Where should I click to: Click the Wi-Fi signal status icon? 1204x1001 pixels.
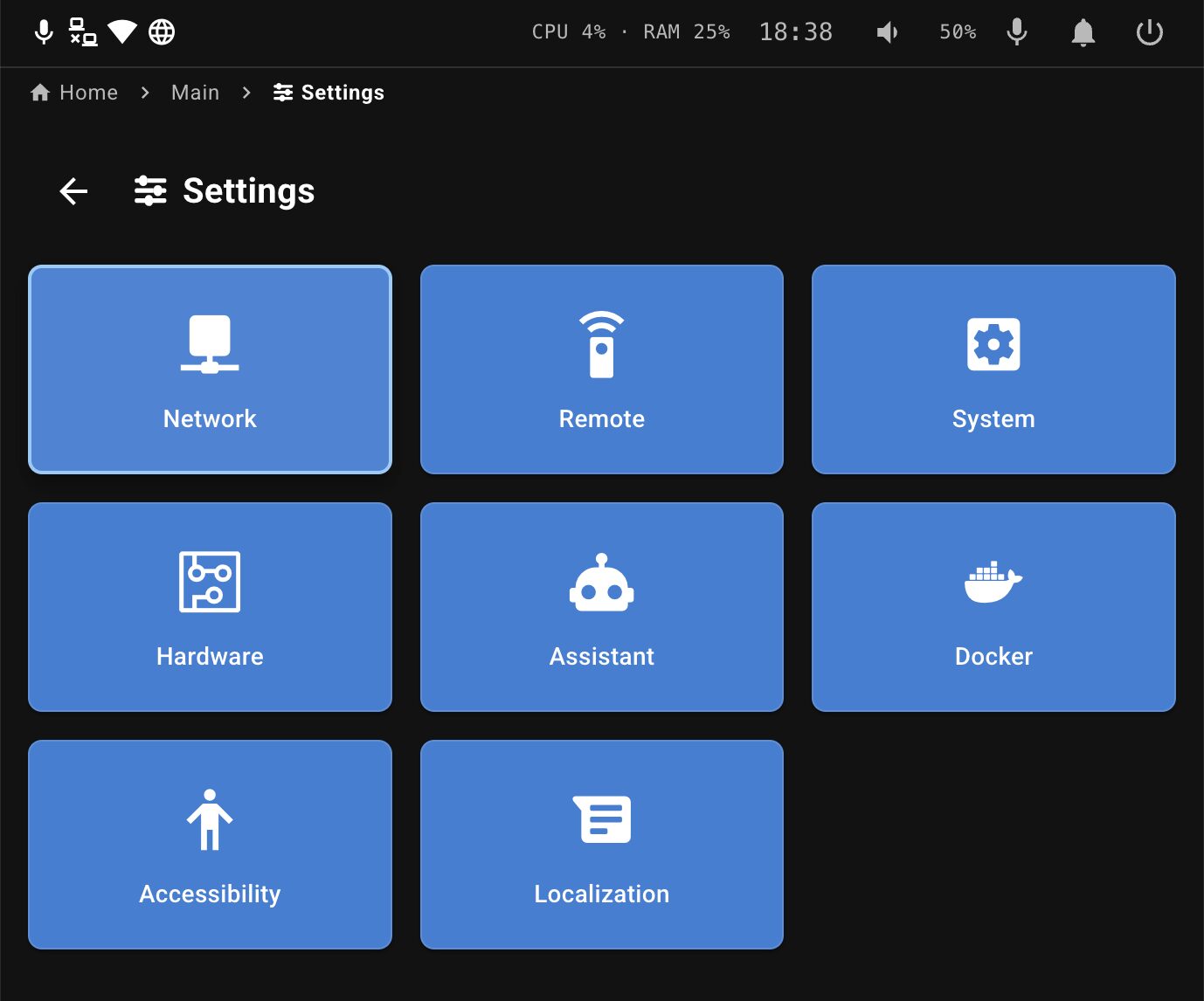click(122, 32)
